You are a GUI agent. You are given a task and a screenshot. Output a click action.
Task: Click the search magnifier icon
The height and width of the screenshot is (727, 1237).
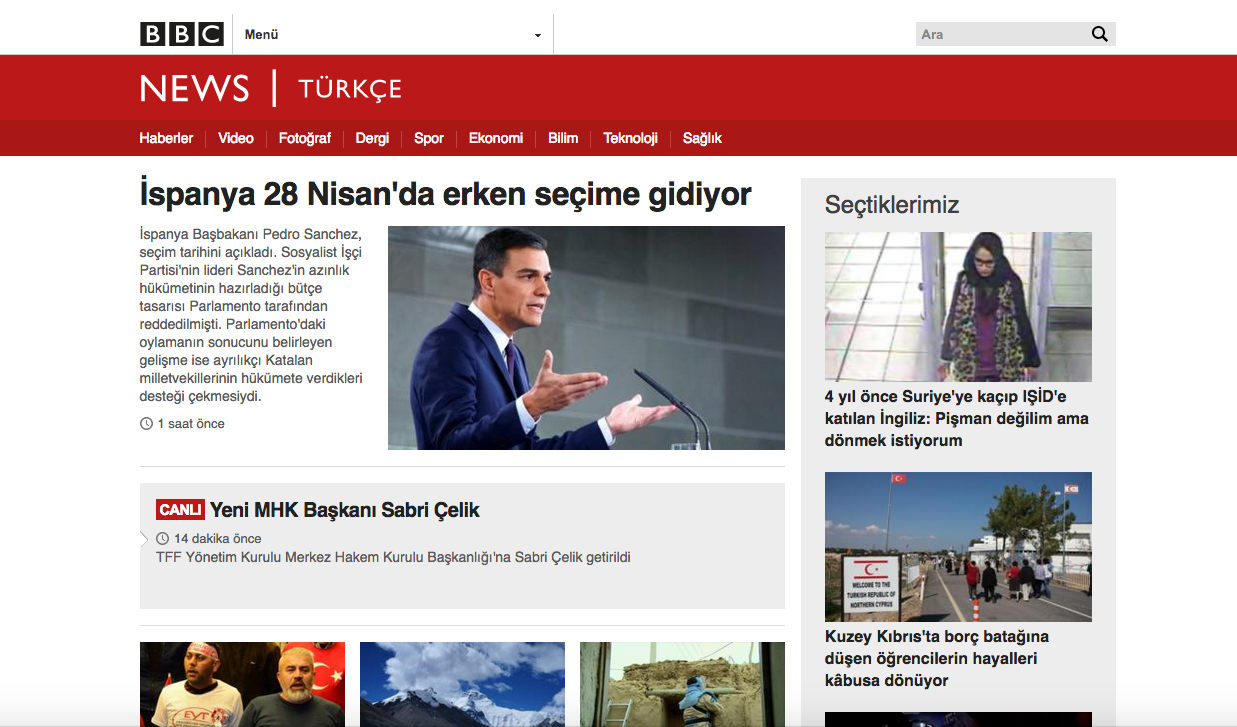[x=1099, y=33]
